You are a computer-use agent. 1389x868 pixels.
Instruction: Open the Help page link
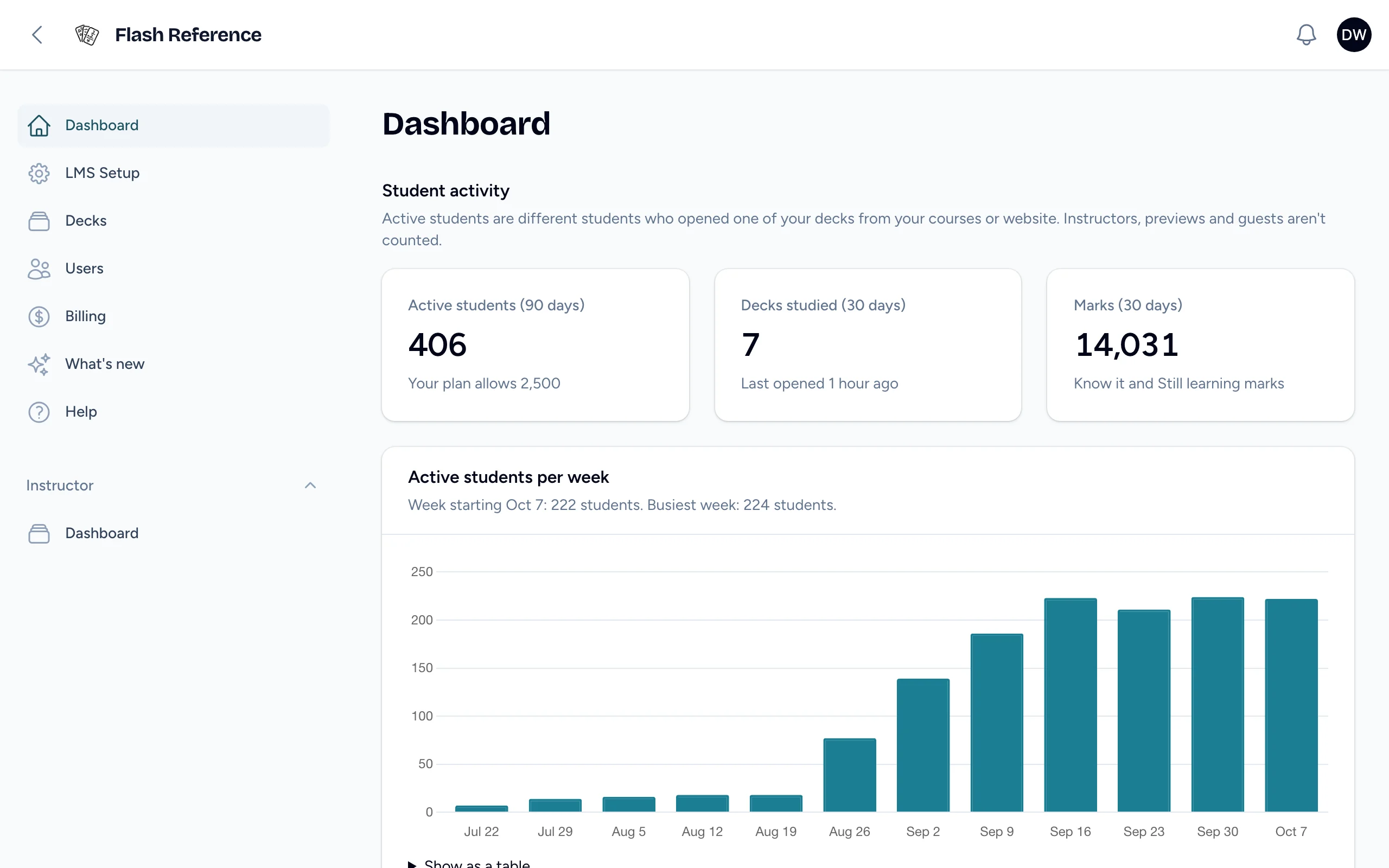coord(173,412)
